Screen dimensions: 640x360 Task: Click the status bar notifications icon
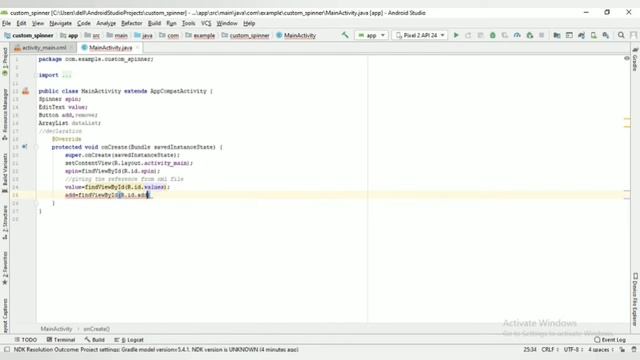point(633,349)
